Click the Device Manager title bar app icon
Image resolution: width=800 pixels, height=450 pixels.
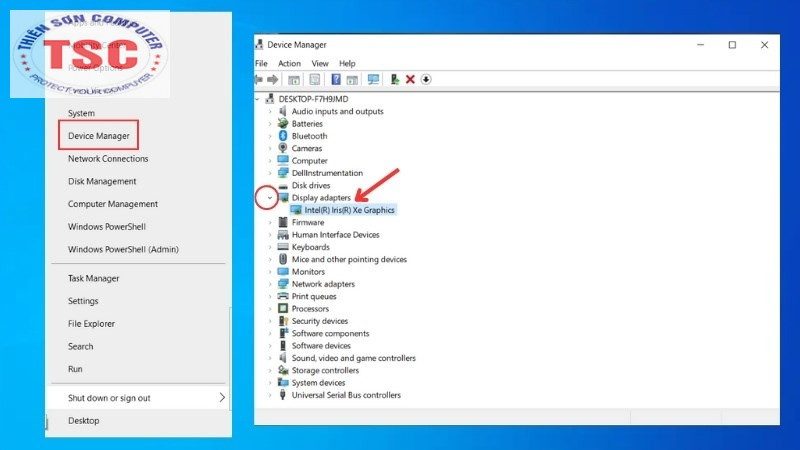[259, 44]
